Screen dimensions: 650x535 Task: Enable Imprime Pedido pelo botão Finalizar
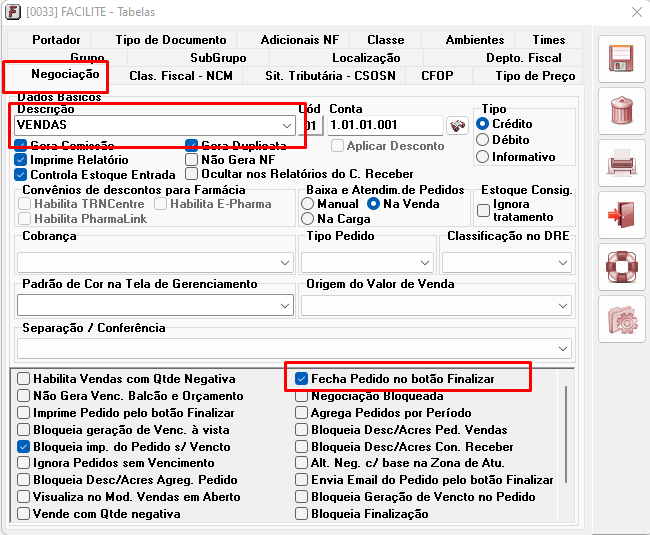[x=24, y=412]
